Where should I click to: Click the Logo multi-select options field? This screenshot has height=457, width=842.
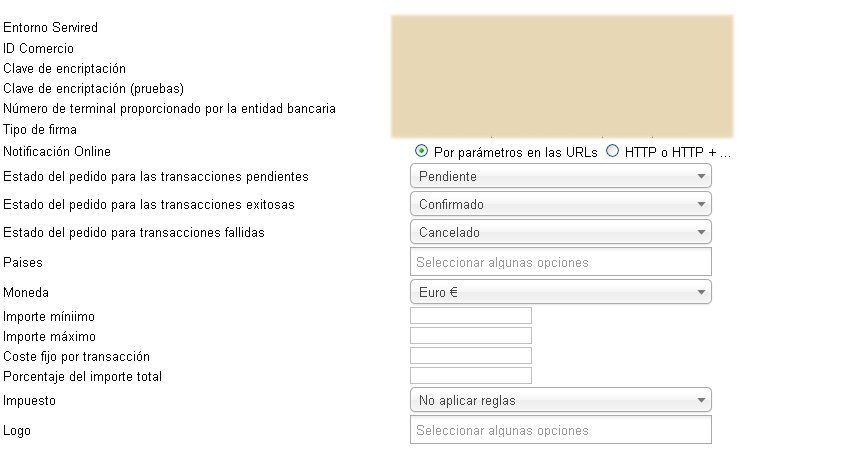pyautogui.click(x=561, y=430)
